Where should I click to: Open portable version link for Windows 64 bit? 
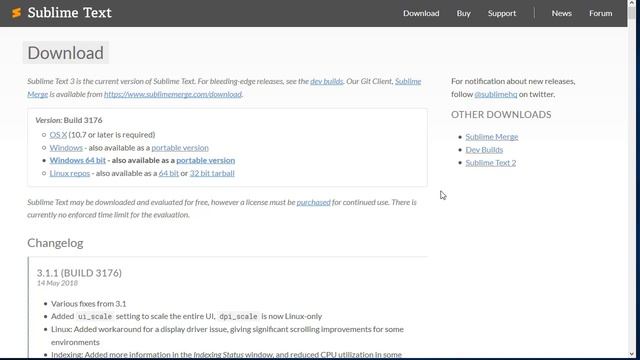206,160
